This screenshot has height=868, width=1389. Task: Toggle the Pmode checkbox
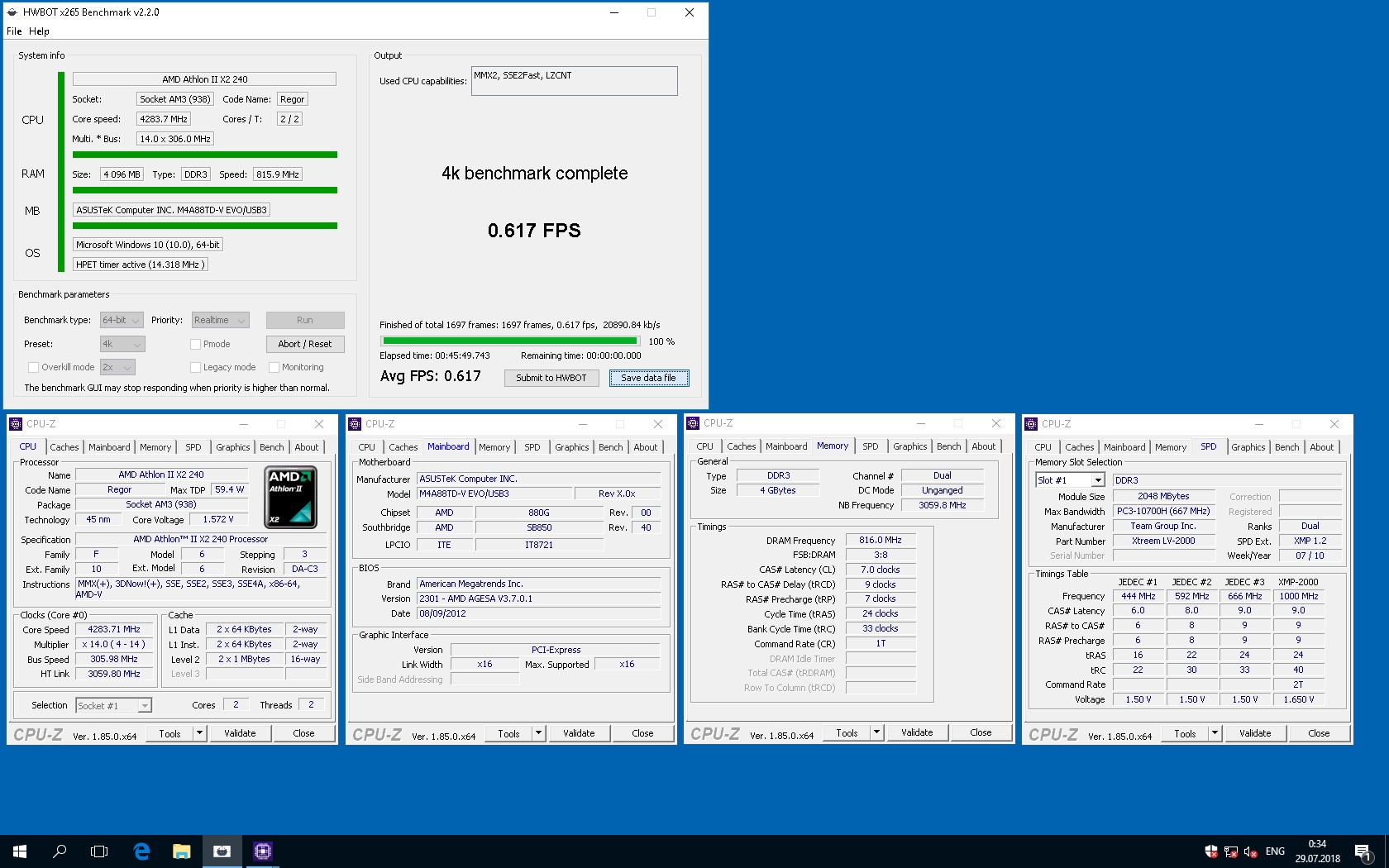(196, 344)
